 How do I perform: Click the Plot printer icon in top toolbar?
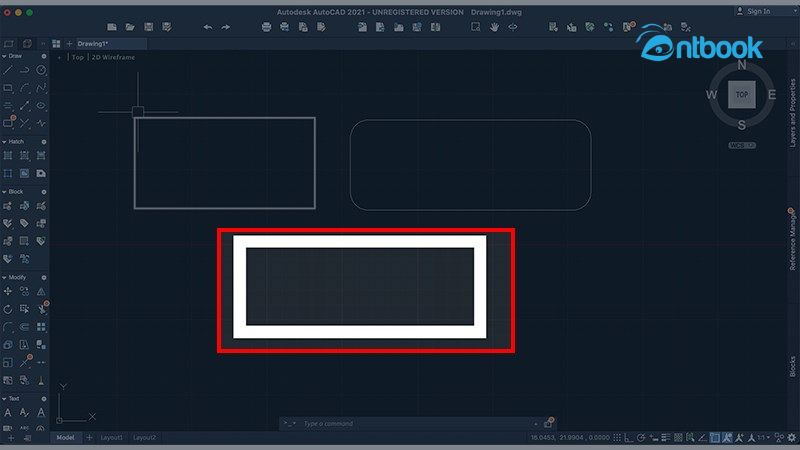point(266,27)
